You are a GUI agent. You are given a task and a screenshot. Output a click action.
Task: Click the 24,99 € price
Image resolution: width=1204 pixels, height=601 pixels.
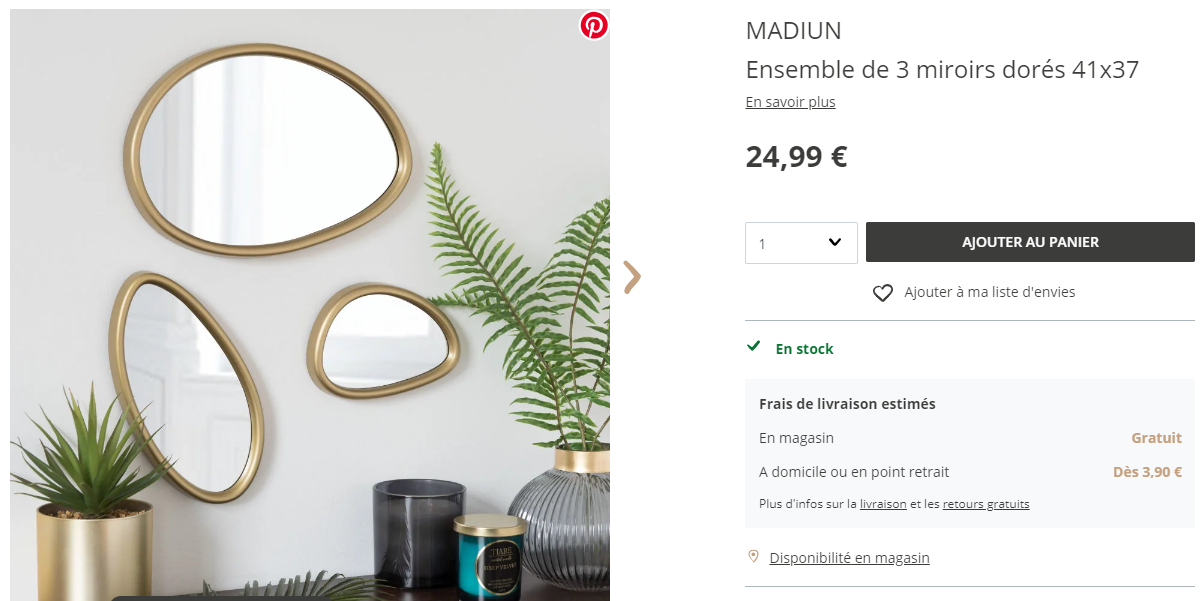point(796,157)
